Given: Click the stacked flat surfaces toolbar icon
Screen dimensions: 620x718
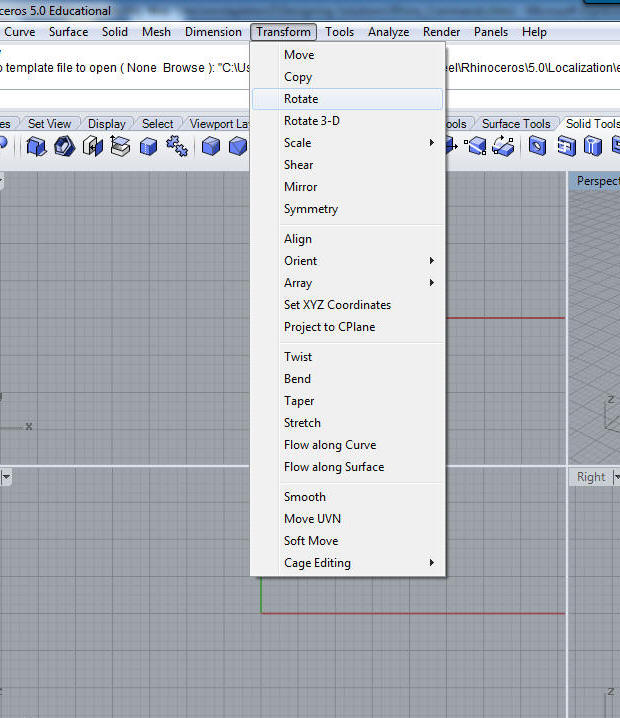Looking at the screenshot, I should coord(121,147).
